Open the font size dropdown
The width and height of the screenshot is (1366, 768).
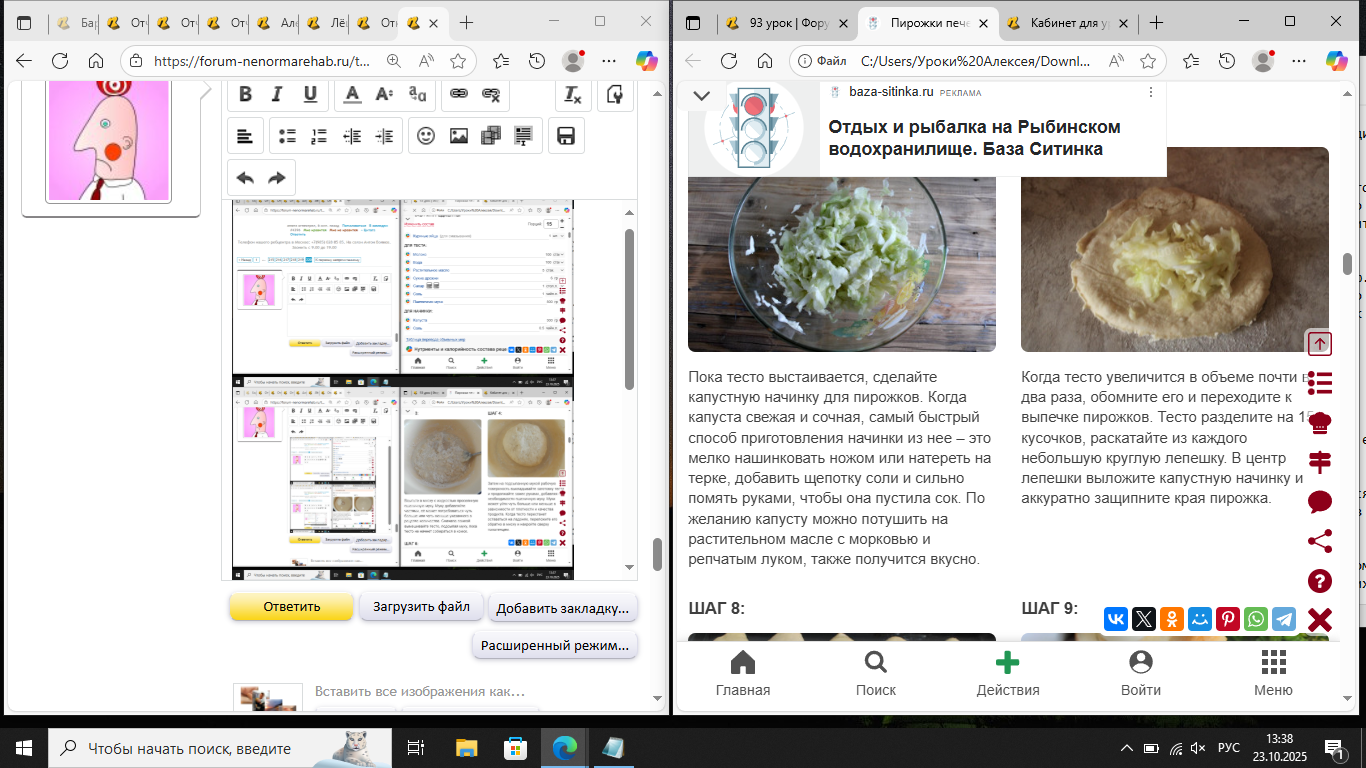point(384,94)
